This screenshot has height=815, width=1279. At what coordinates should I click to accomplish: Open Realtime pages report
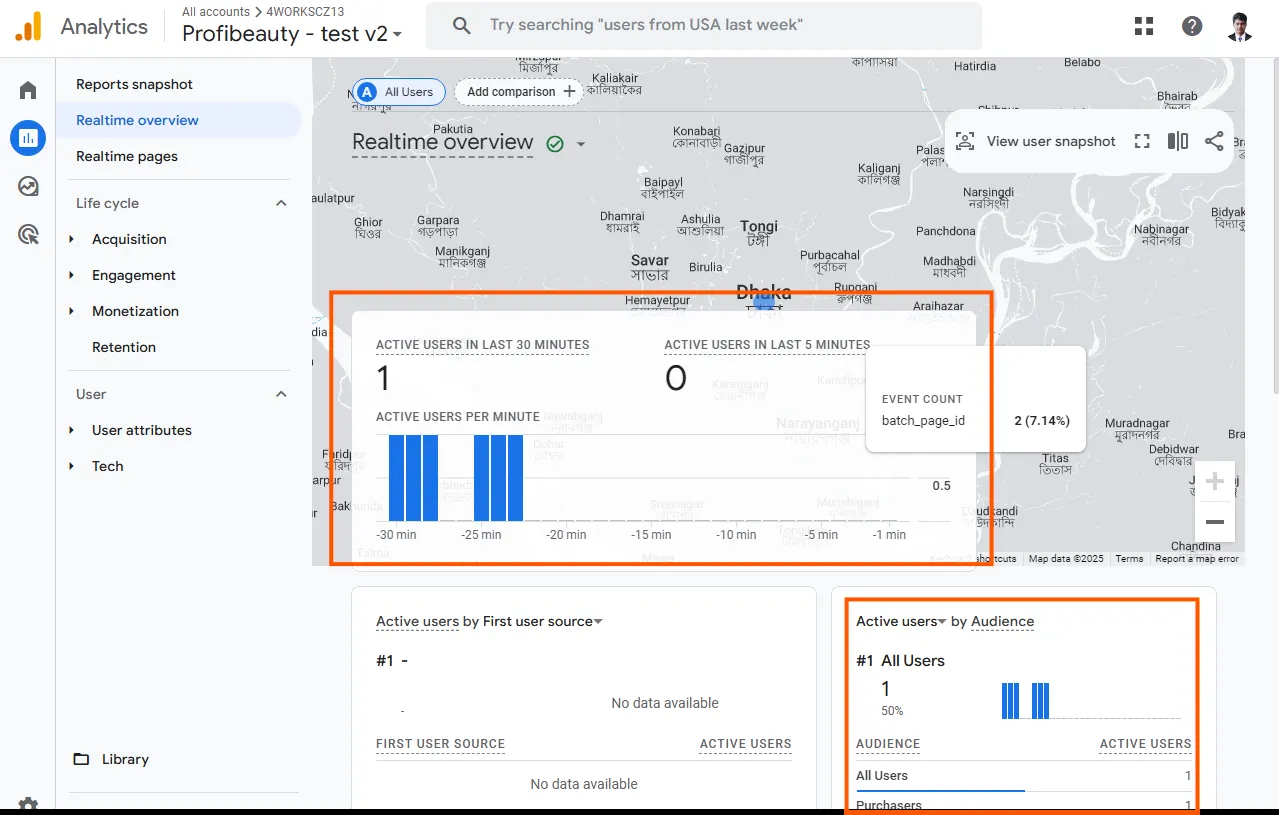pyautogui.click(x=127, y=156)
